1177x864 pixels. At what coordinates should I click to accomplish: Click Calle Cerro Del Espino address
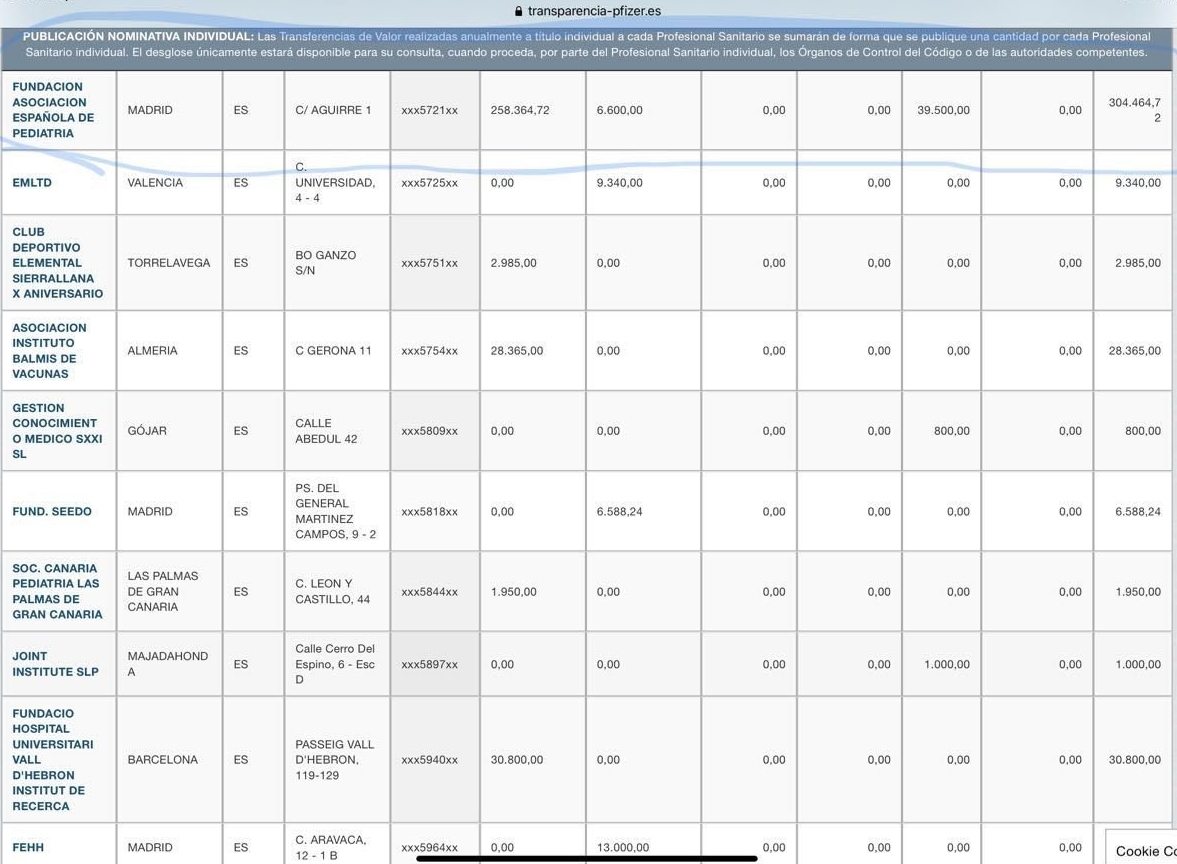(x=335, y=664)
